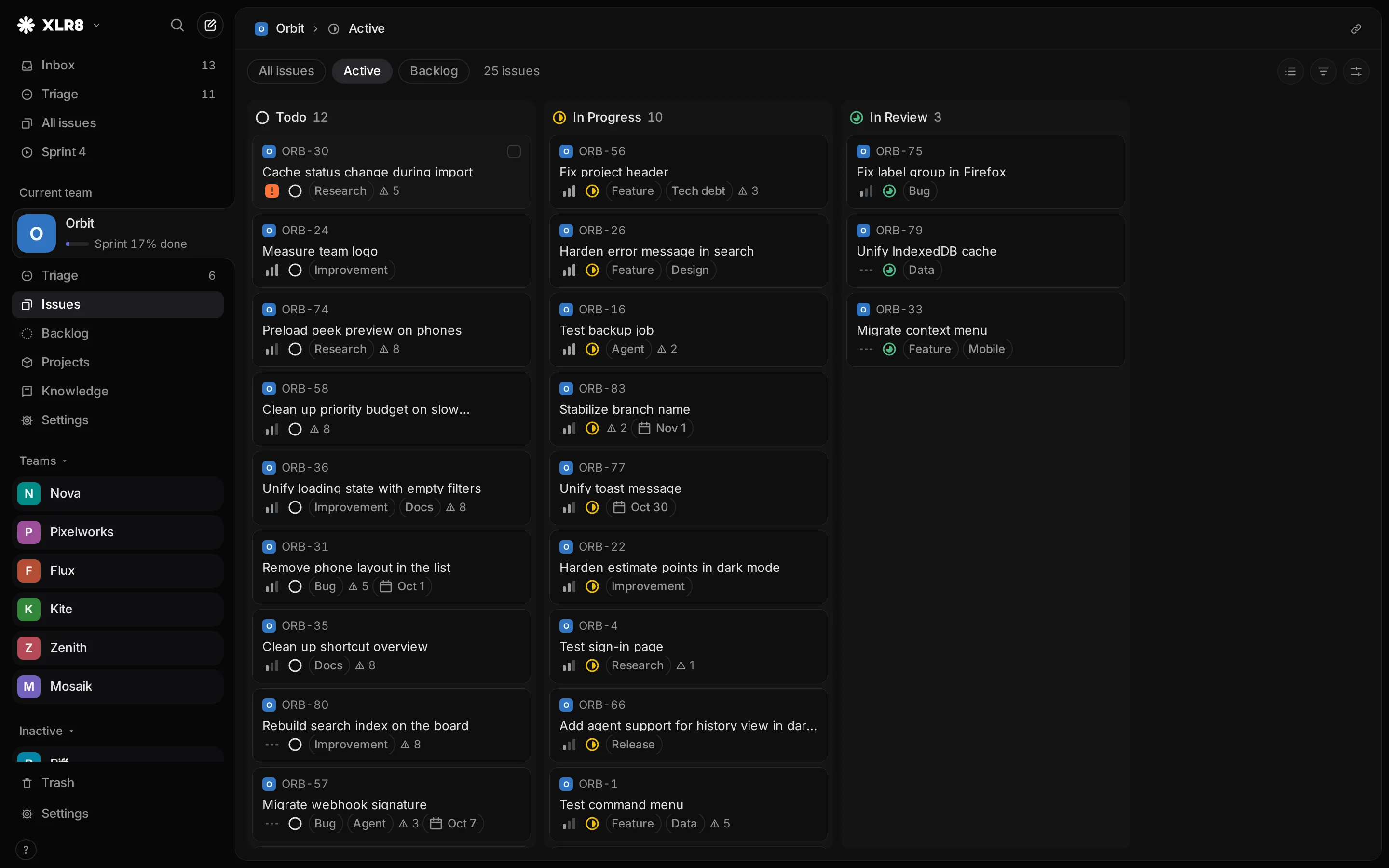The width and height of the screenshot is (1389, 868).
Task: Click Active in the breadcrumb
Action: coord(366,29)
